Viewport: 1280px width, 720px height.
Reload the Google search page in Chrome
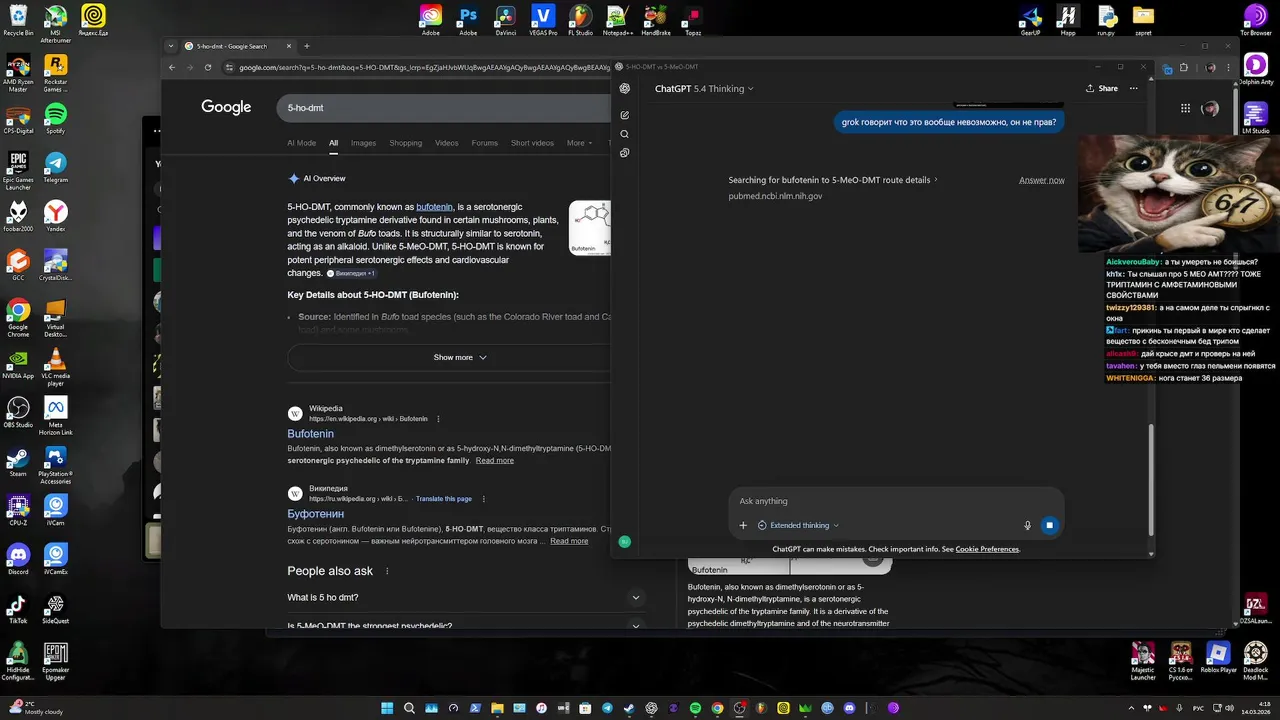pos(208,67)
